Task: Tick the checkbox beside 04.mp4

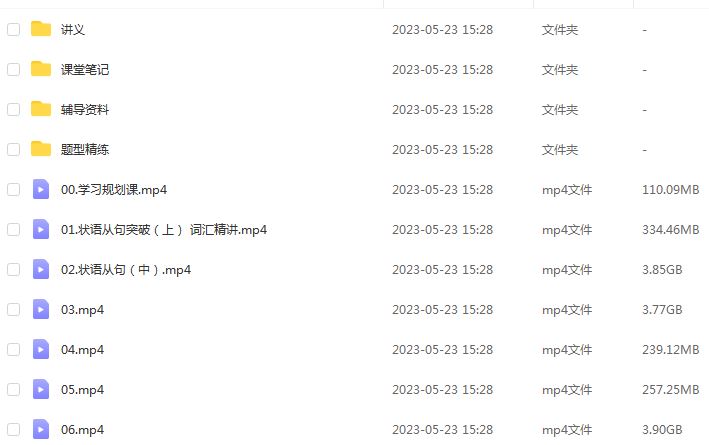Action: (x=14, y=350)
